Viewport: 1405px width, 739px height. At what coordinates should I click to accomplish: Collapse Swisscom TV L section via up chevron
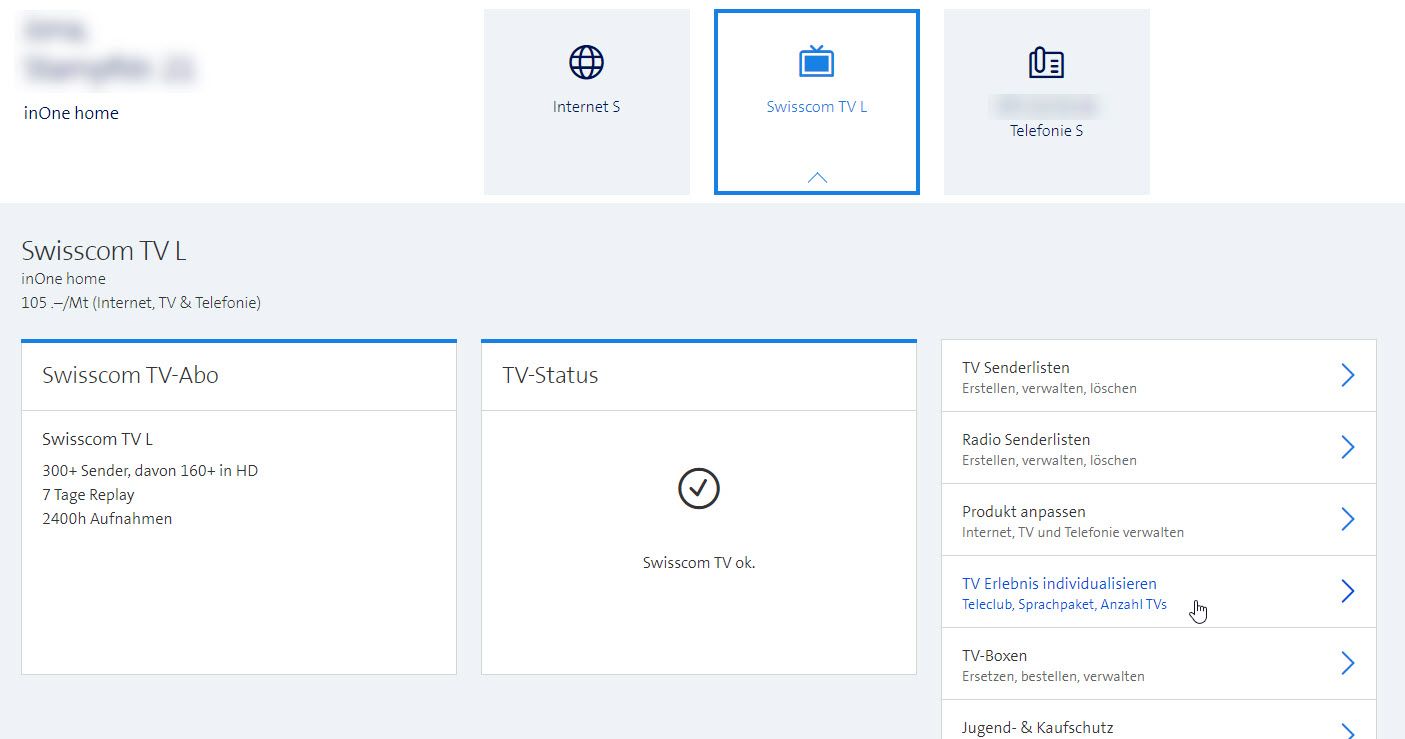(817, 177)
